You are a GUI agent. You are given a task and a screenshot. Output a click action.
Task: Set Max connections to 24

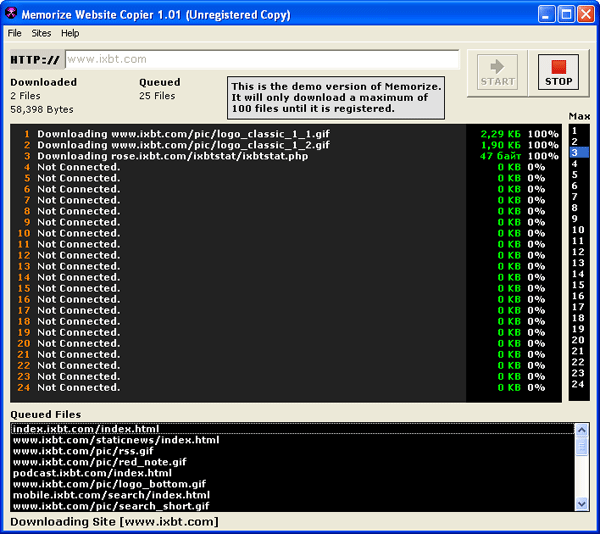[578, 384]
